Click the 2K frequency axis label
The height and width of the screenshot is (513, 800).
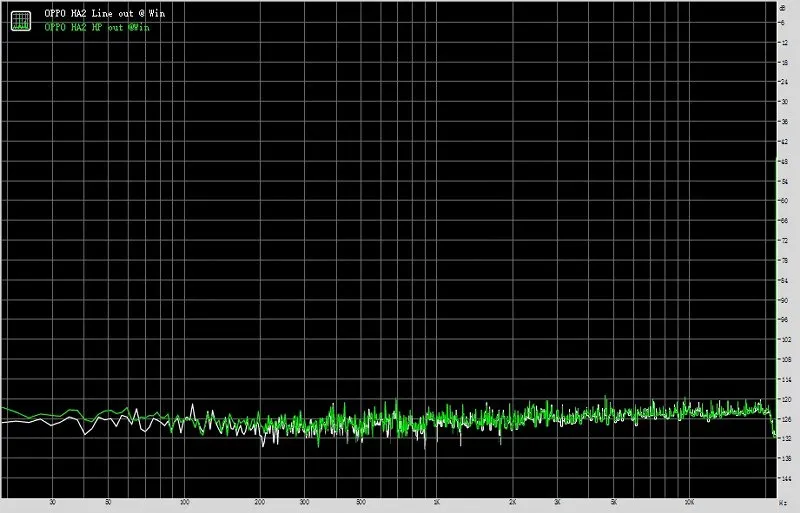tap(512, 502)
